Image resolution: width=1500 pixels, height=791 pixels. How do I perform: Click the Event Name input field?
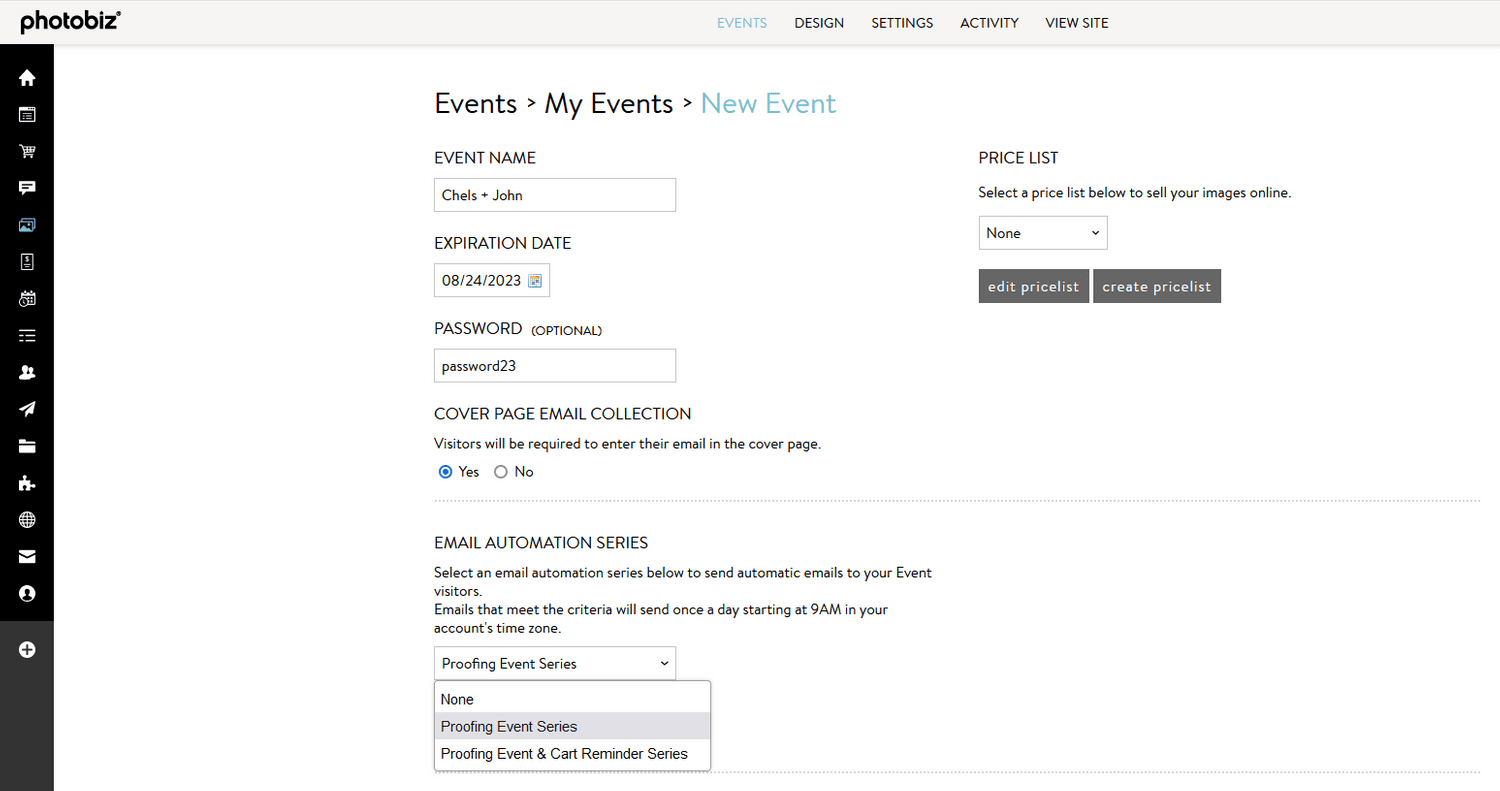[554, 195]
